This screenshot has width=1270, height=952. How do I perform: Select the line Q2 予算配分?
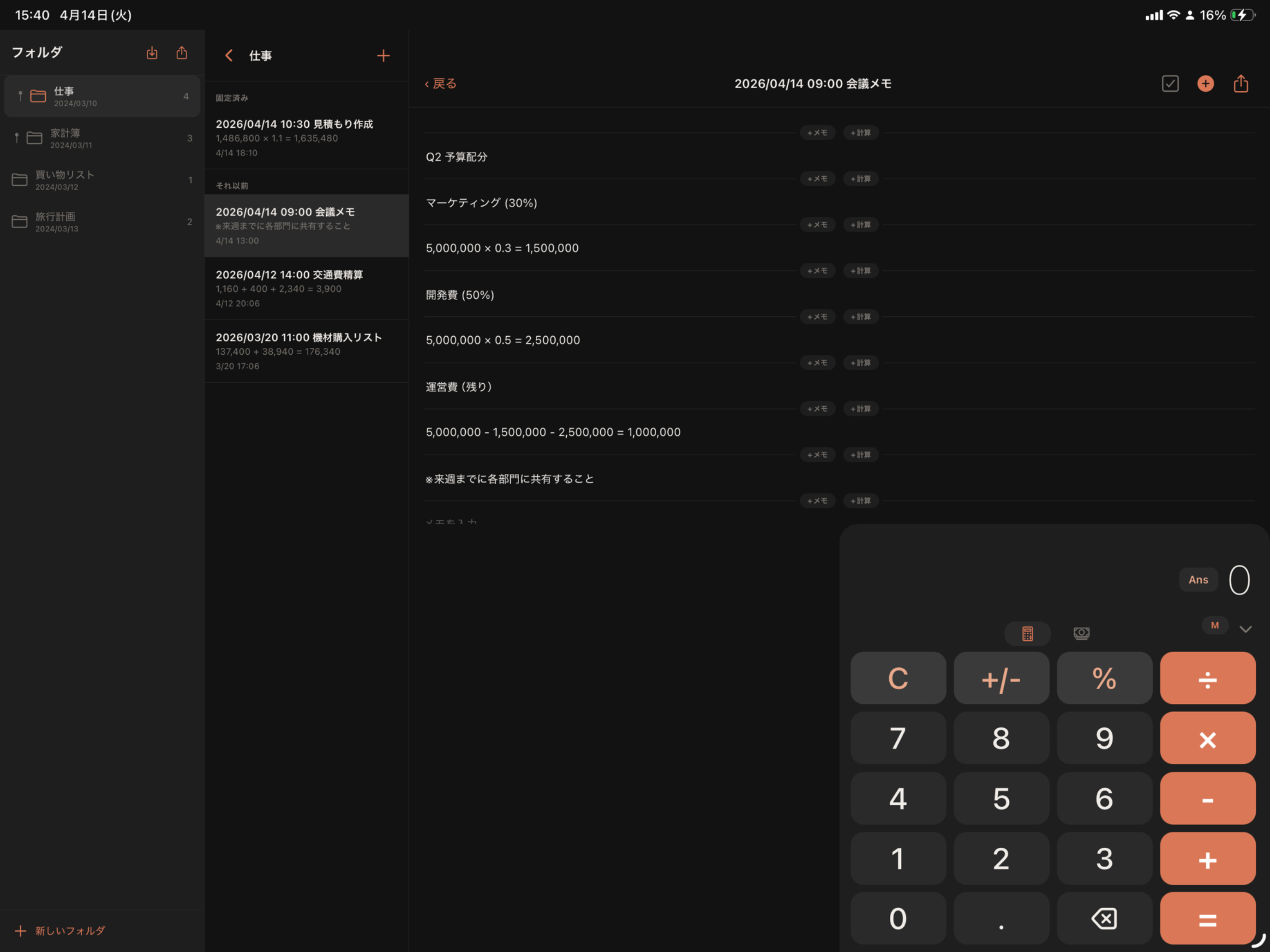(x=456, y=157)
